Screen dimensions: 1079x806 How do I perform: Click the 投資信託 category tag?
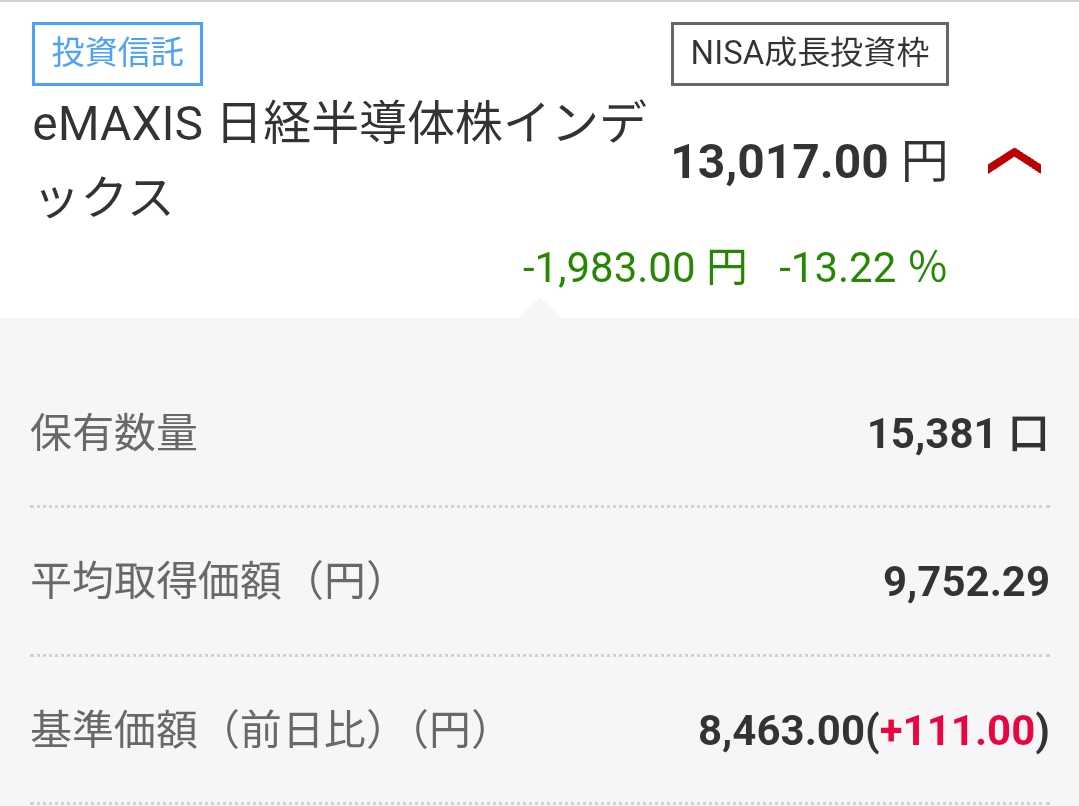(117, 52)
